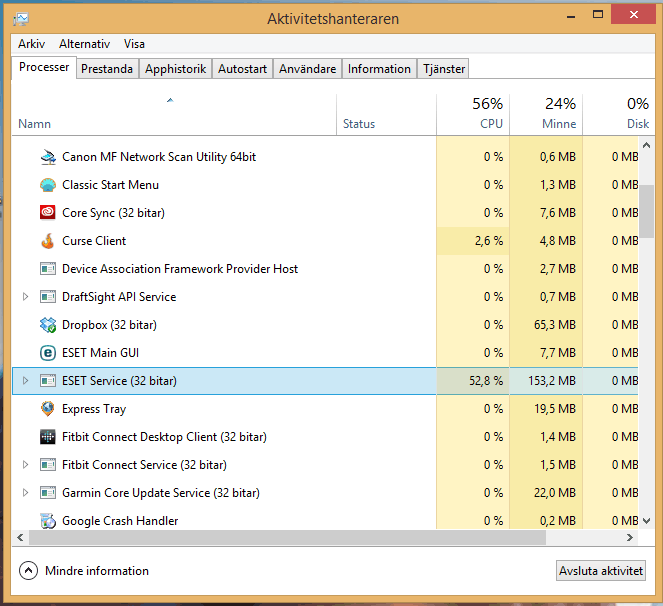Switch to the Prestanda tab
The height and width of the screenshot is (606, 663).
pyautogui.click(x=107, y=69)
